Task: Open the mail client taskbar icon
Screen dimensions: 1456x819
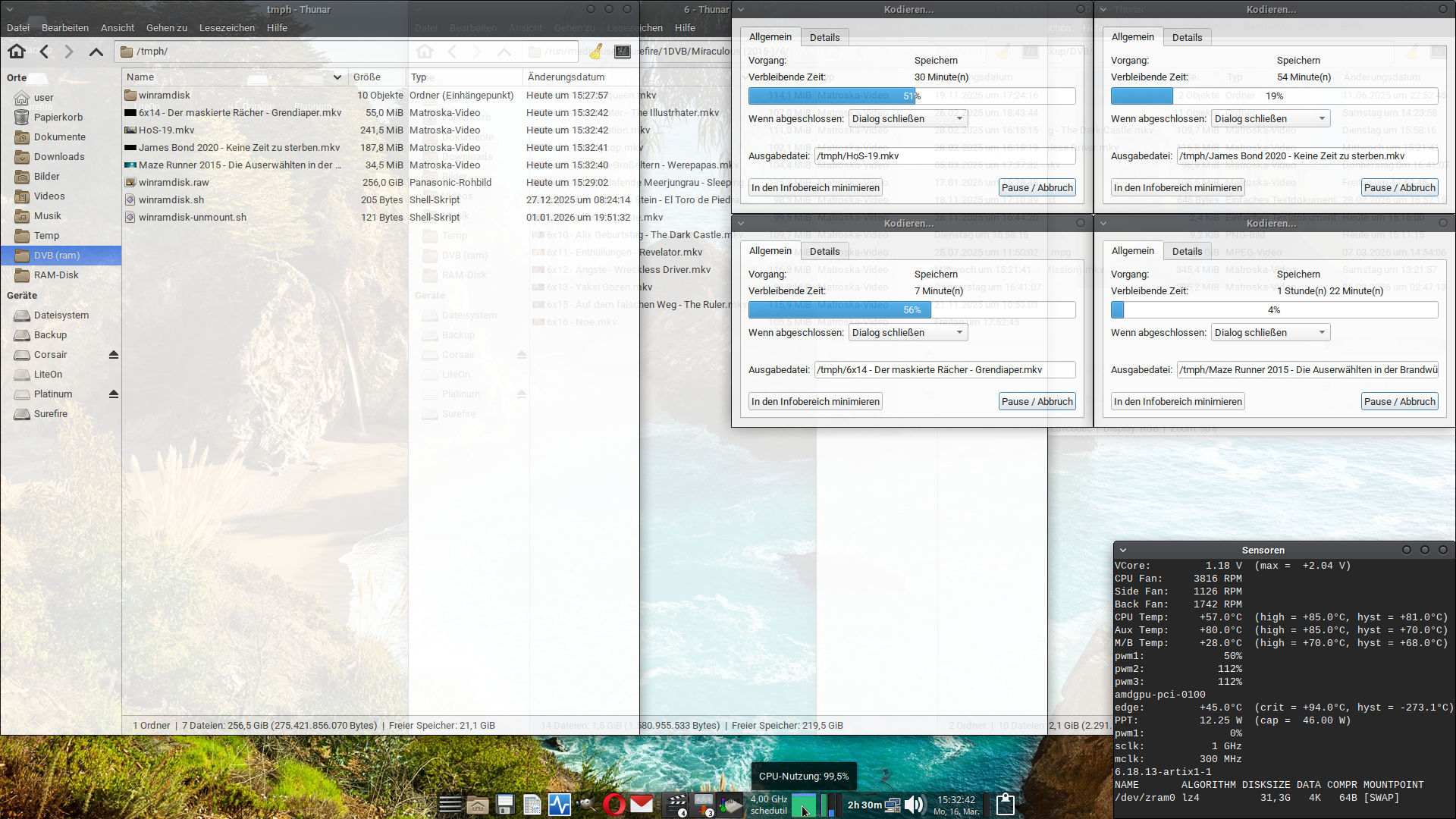Action: (x=641, y=805)
